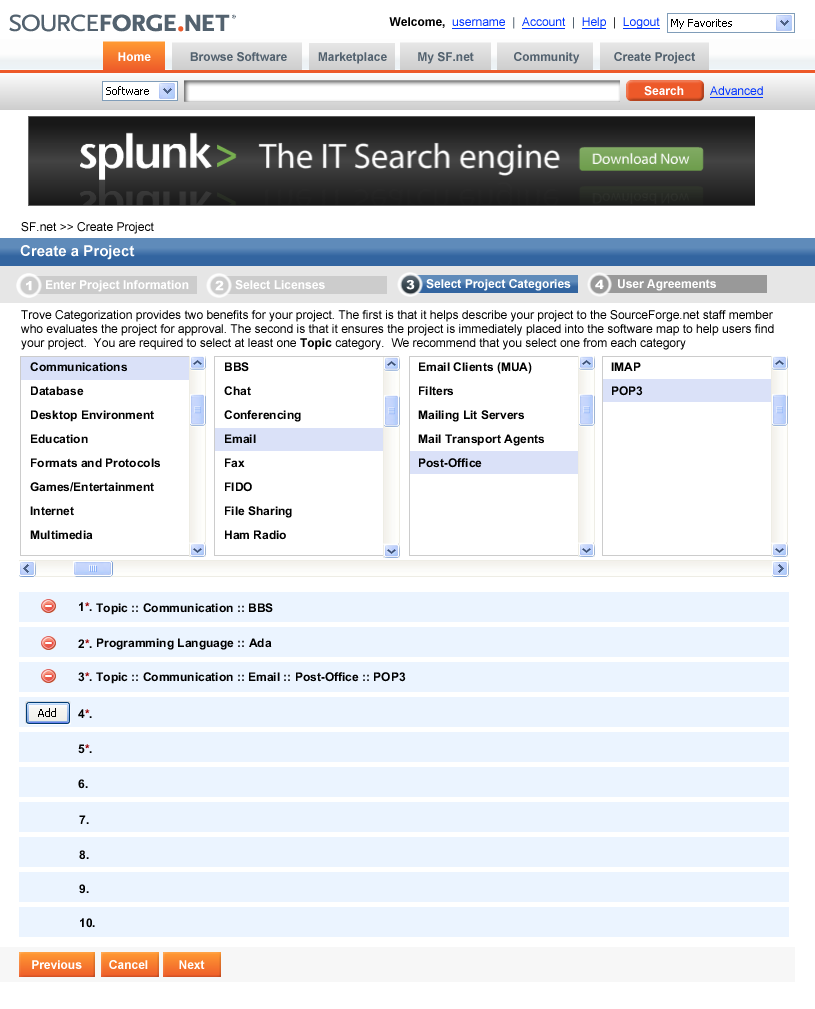The width and height of the screenshot is (815, 1009).
Task: Click step 1 Enter Project Information circle
Action: pyautogui.click(x=29, y=285)
